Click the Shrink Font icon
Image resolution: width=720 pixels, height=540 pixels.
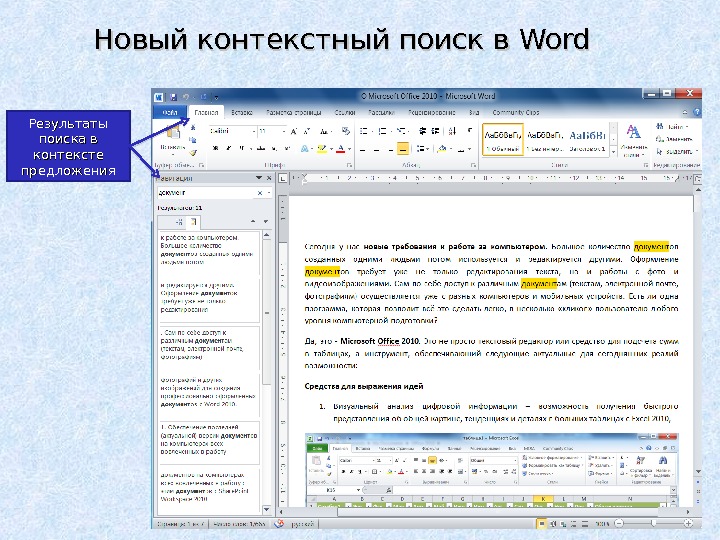307,131
